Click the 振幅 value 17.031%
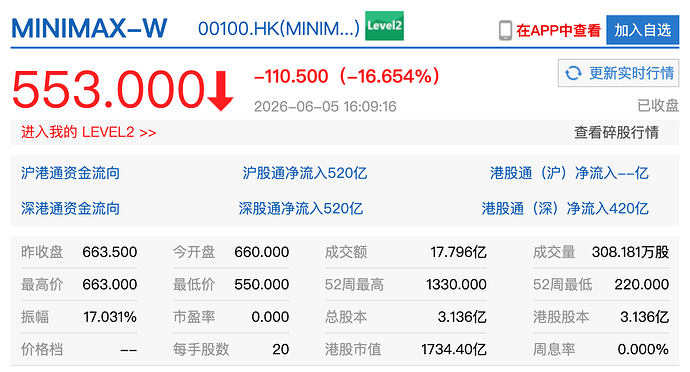 (110, 317)
